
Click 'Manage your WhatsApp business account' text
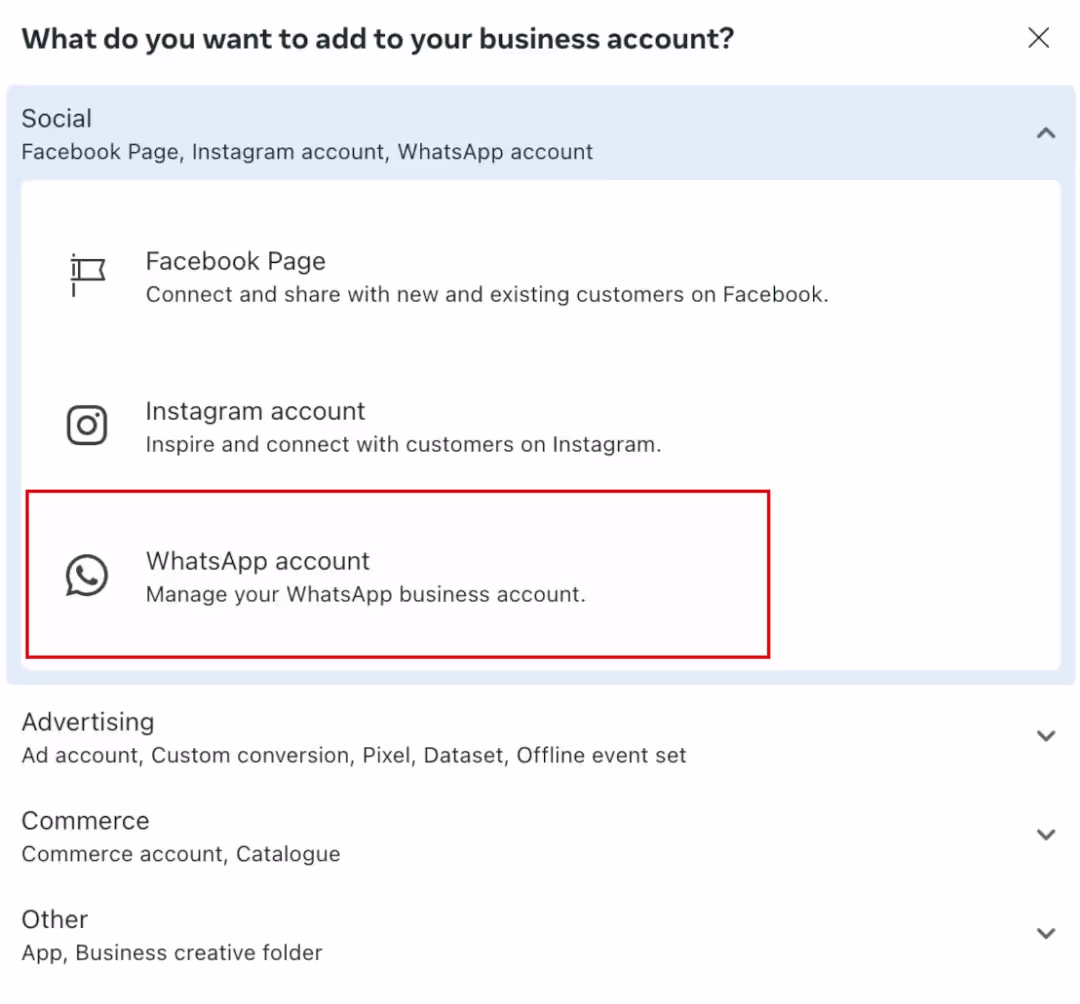pyautogui.click(x=366, y=594)
